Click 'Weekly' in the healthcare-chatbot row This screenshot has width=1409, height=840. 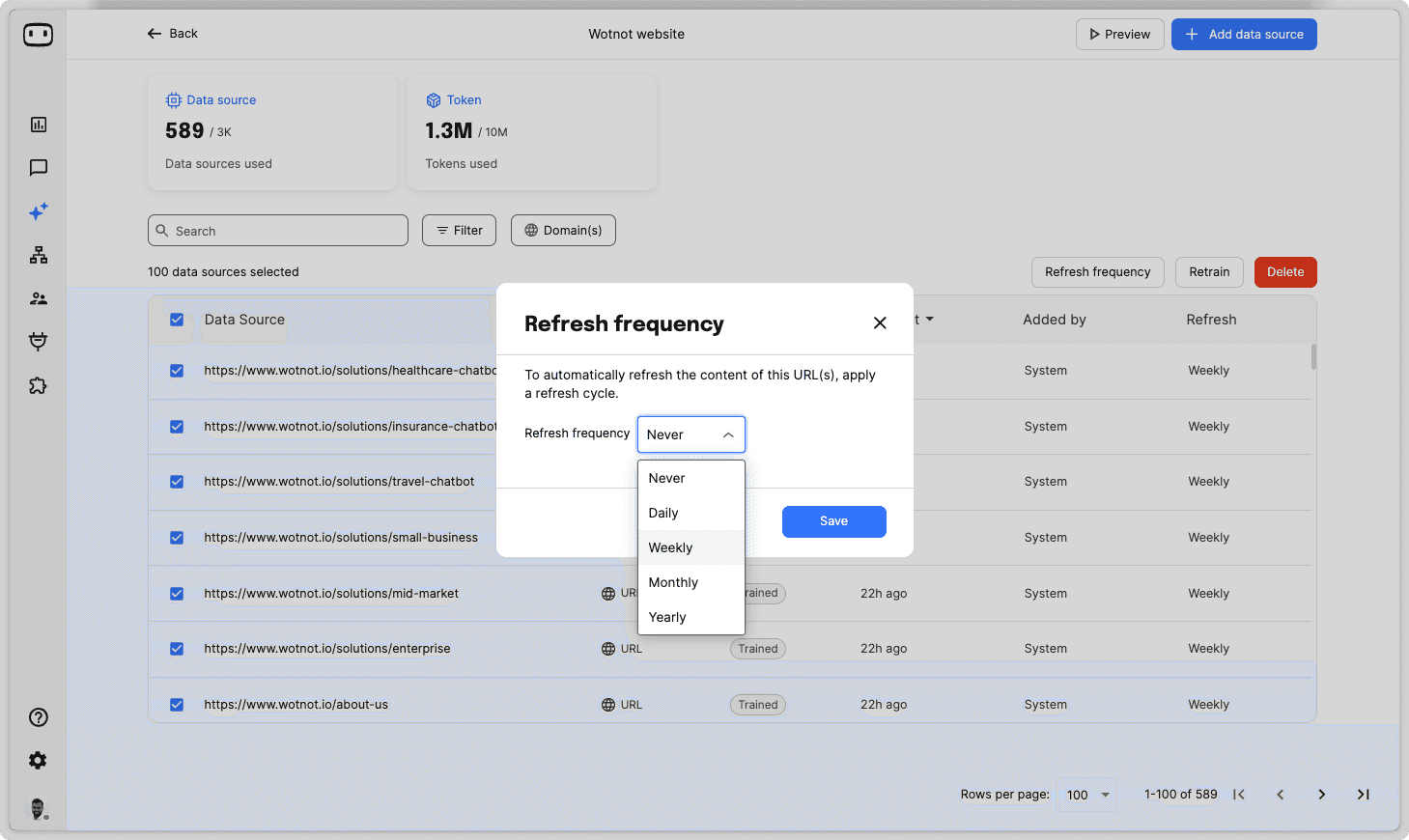[x=1209, y=371]
